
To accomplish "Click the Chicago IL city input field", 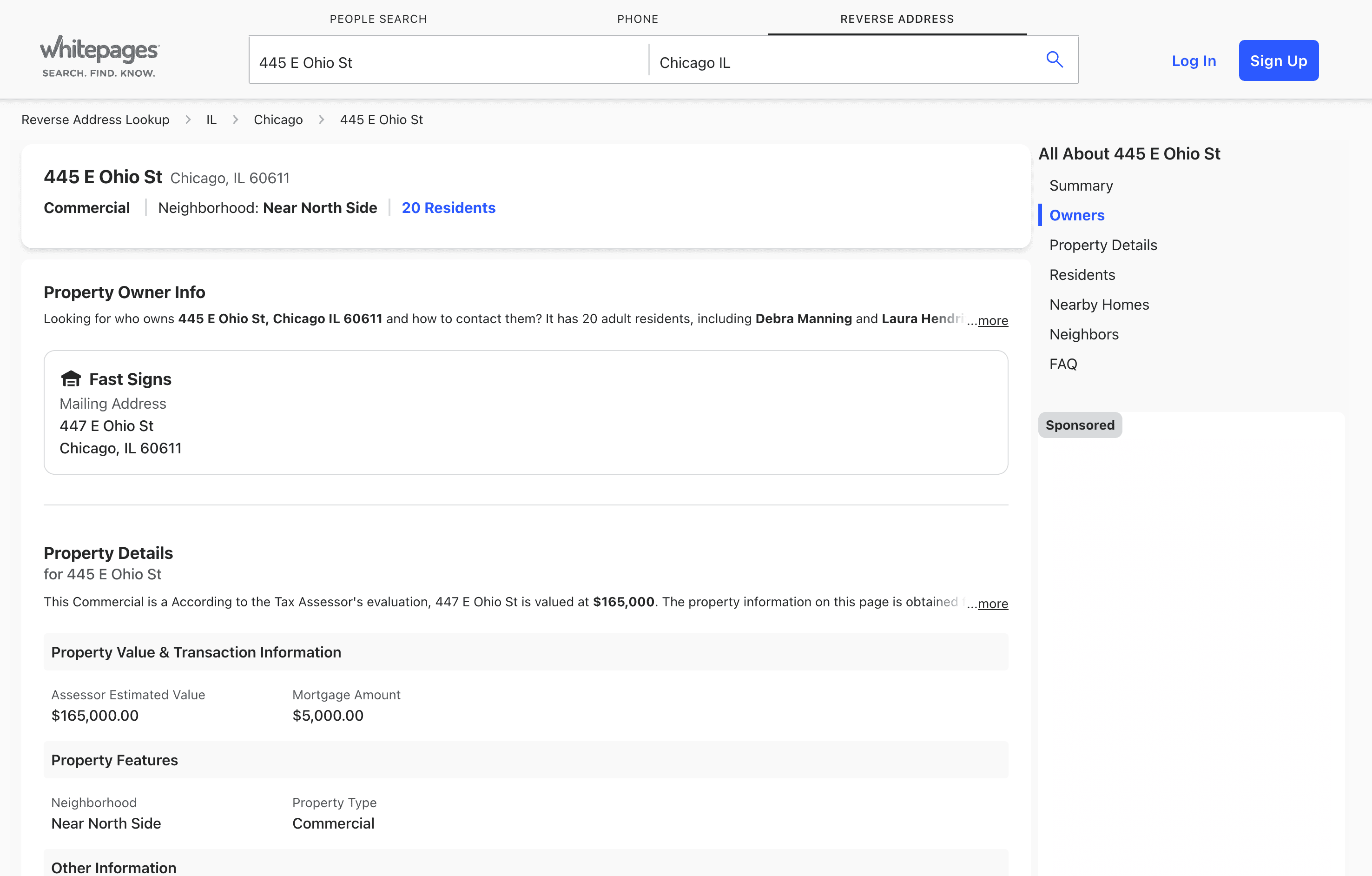I will tap(843, 62).
